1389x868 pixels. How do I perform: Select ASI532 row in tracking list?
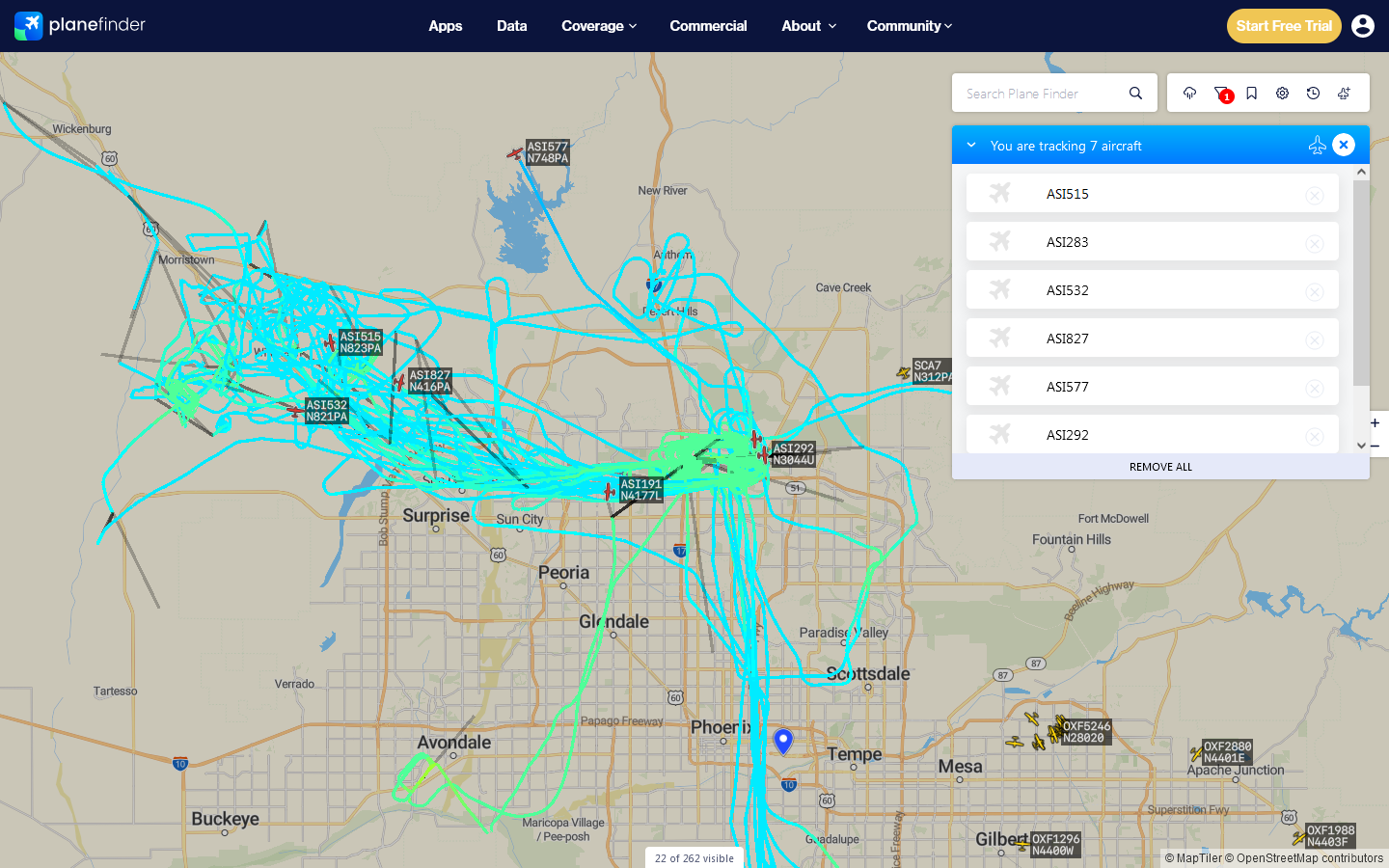1153,289
